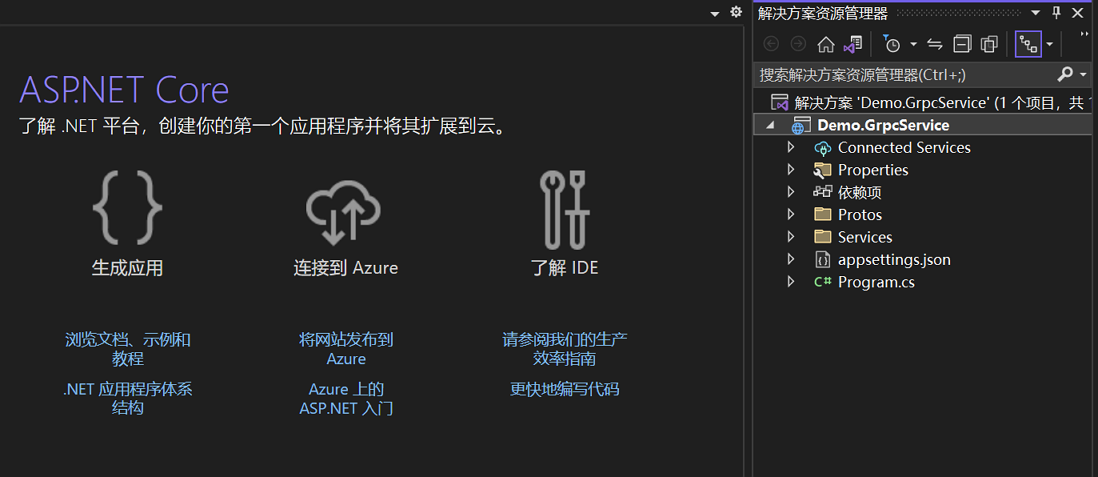
Task: Open the pending changes filter dropdown arrow
Action: click(913, 45)
